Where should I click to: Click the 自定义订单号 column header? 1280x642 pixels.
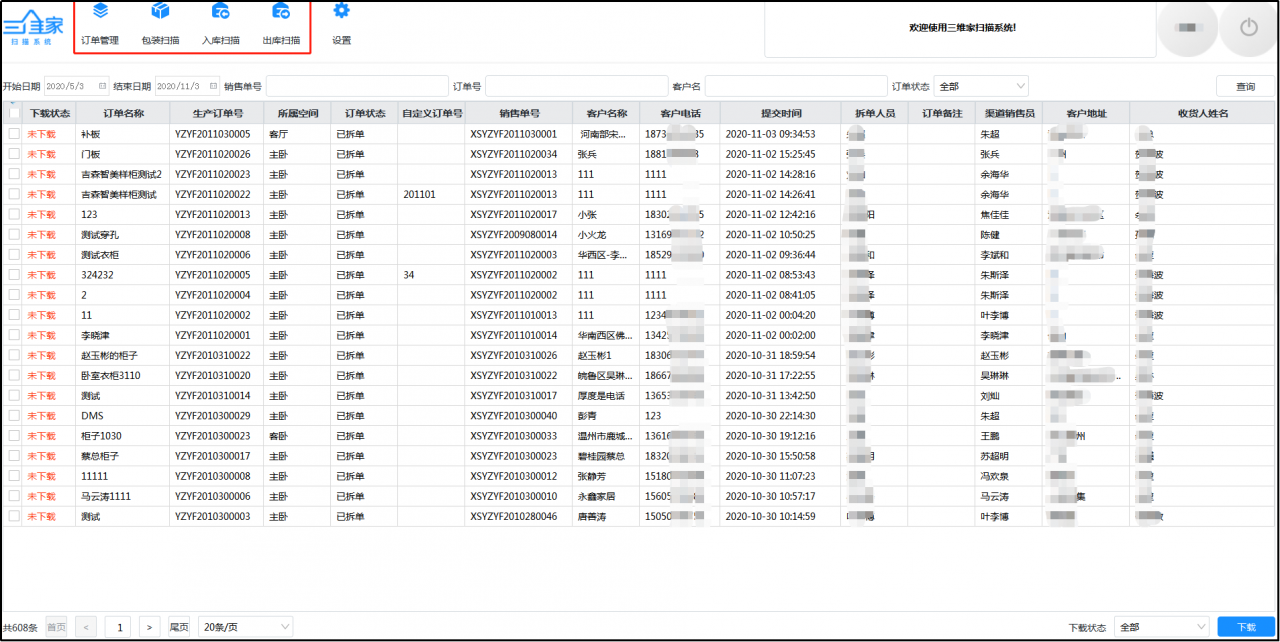[x=432, y=113]
